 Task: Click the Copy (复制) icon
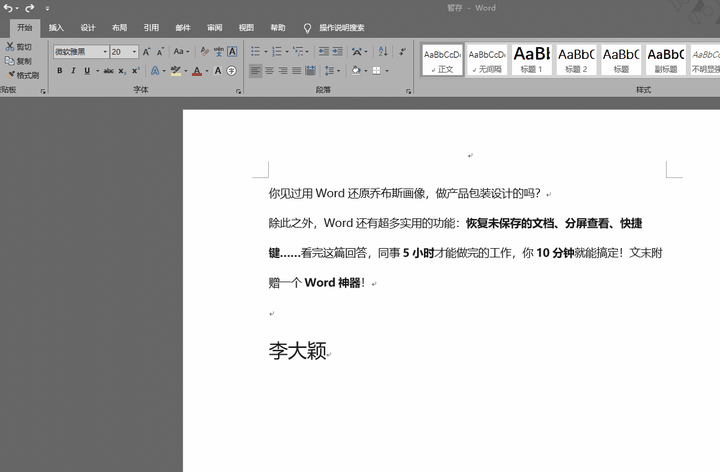coord(10,61)
